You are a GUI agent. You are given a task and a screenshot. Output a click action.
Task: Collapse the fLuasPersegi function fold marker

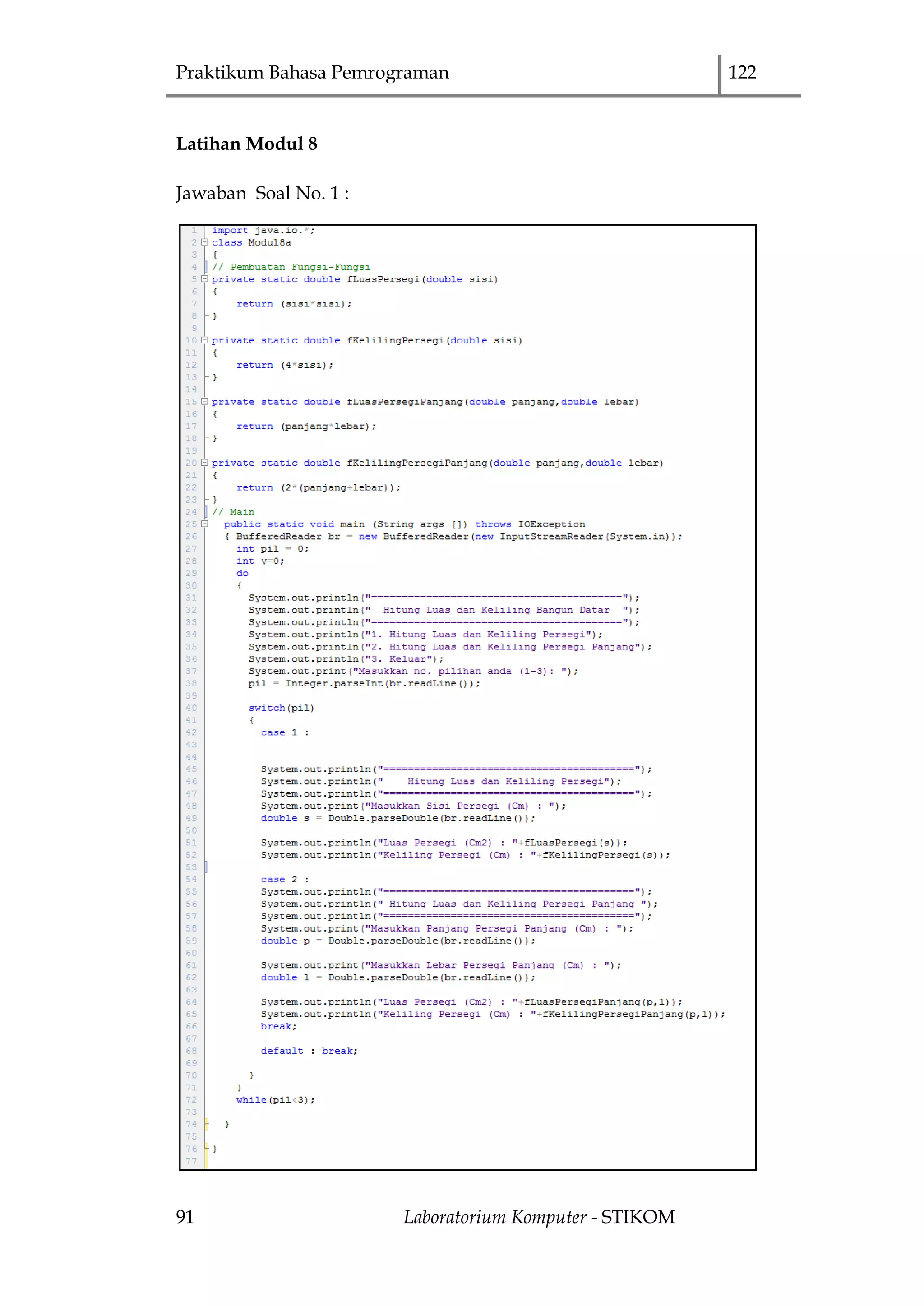[x=204, y=279]
